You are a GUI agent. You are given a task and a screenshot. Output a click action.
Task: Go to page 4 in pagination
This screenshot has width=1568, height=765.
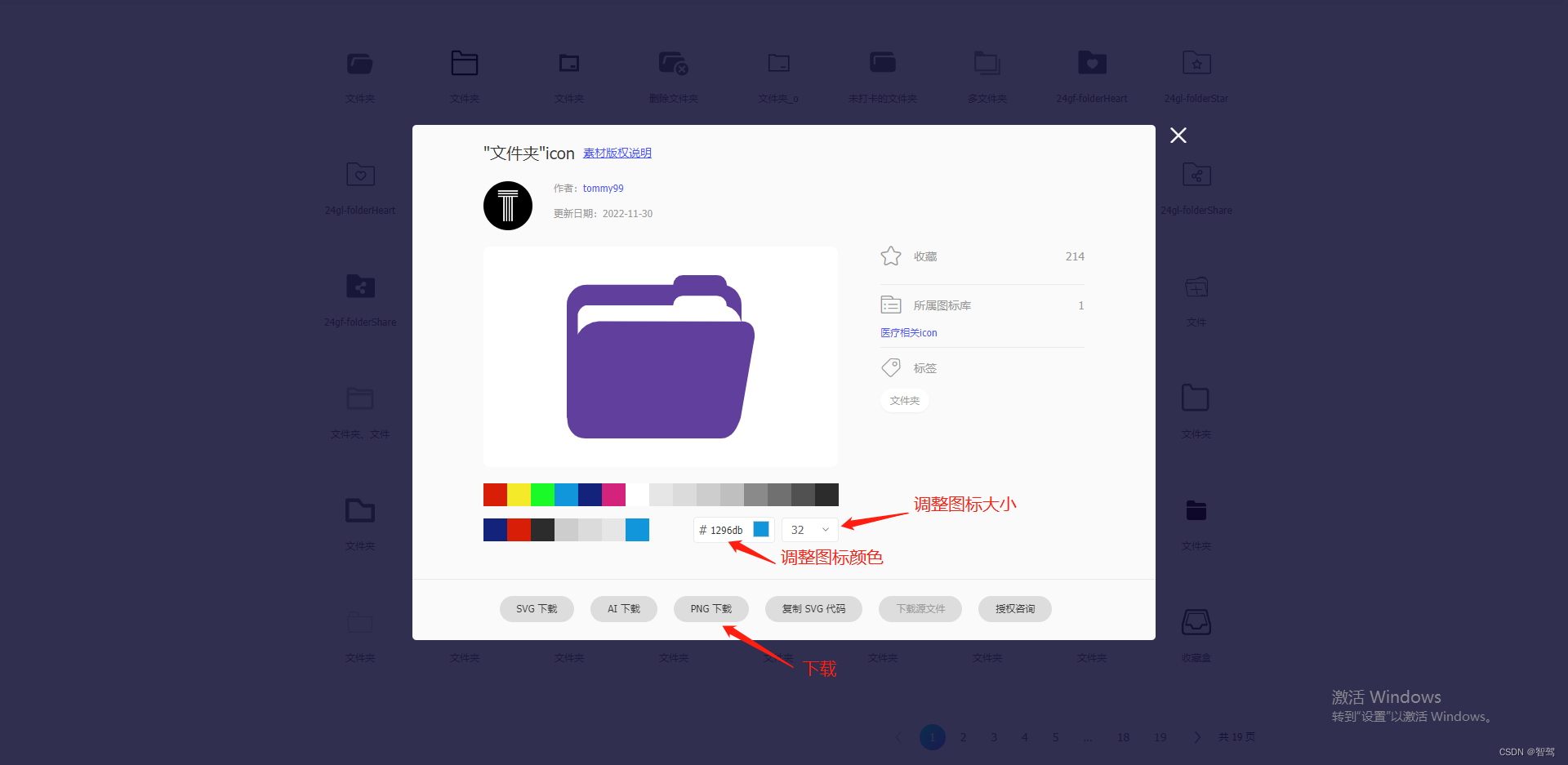[x=1024, y=737]
